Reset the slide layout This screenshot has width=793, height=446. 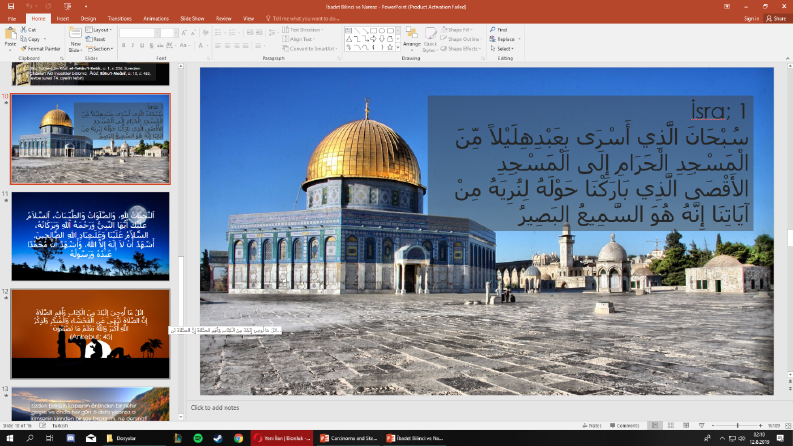click(x=96, y=39)
